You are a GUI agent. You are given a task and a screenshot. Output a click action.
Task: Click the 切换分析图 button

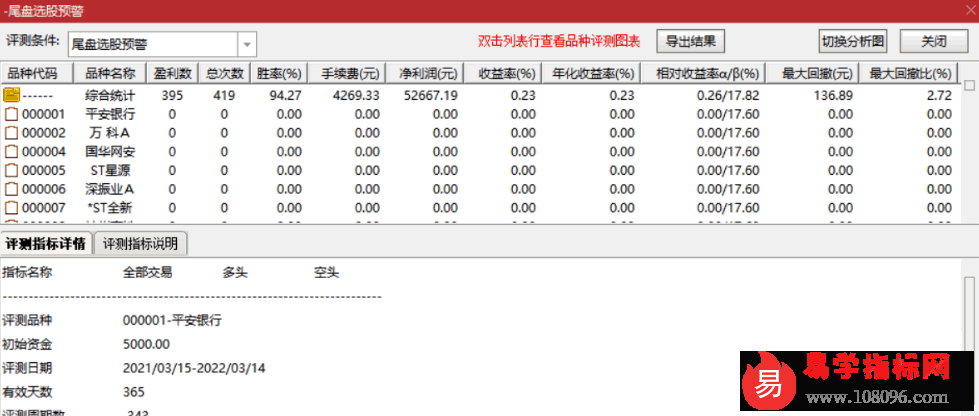(853, 42)
